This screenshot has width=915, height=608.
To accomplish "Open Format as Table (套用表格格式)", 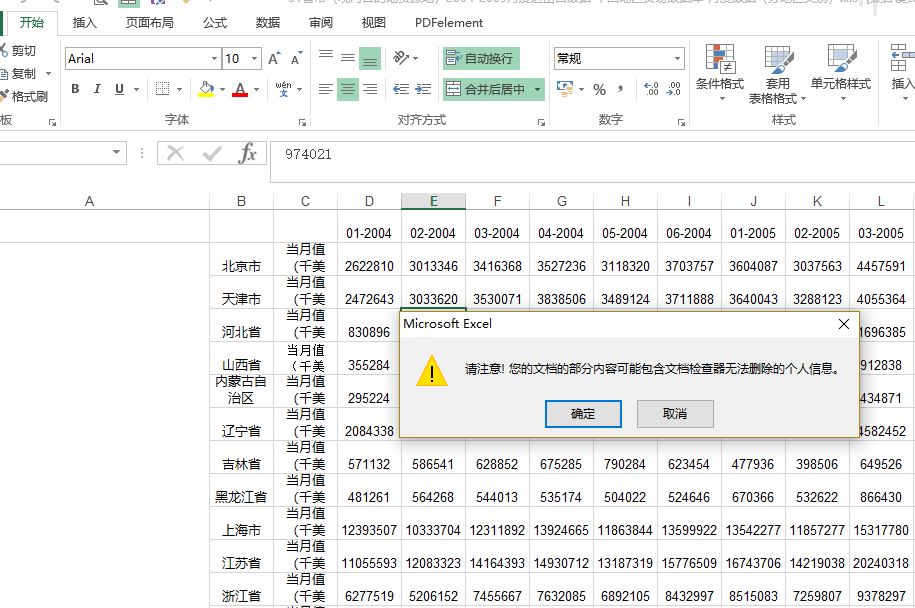I will 777,74.
